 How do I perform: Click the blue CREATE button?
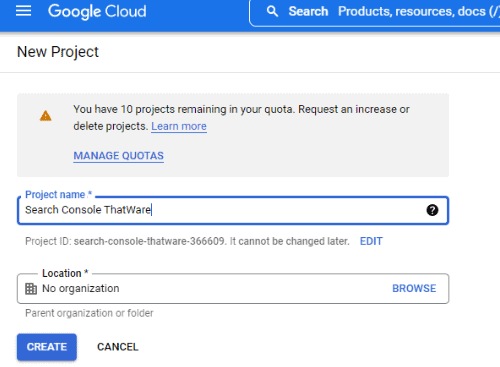(x=47, y=347)
